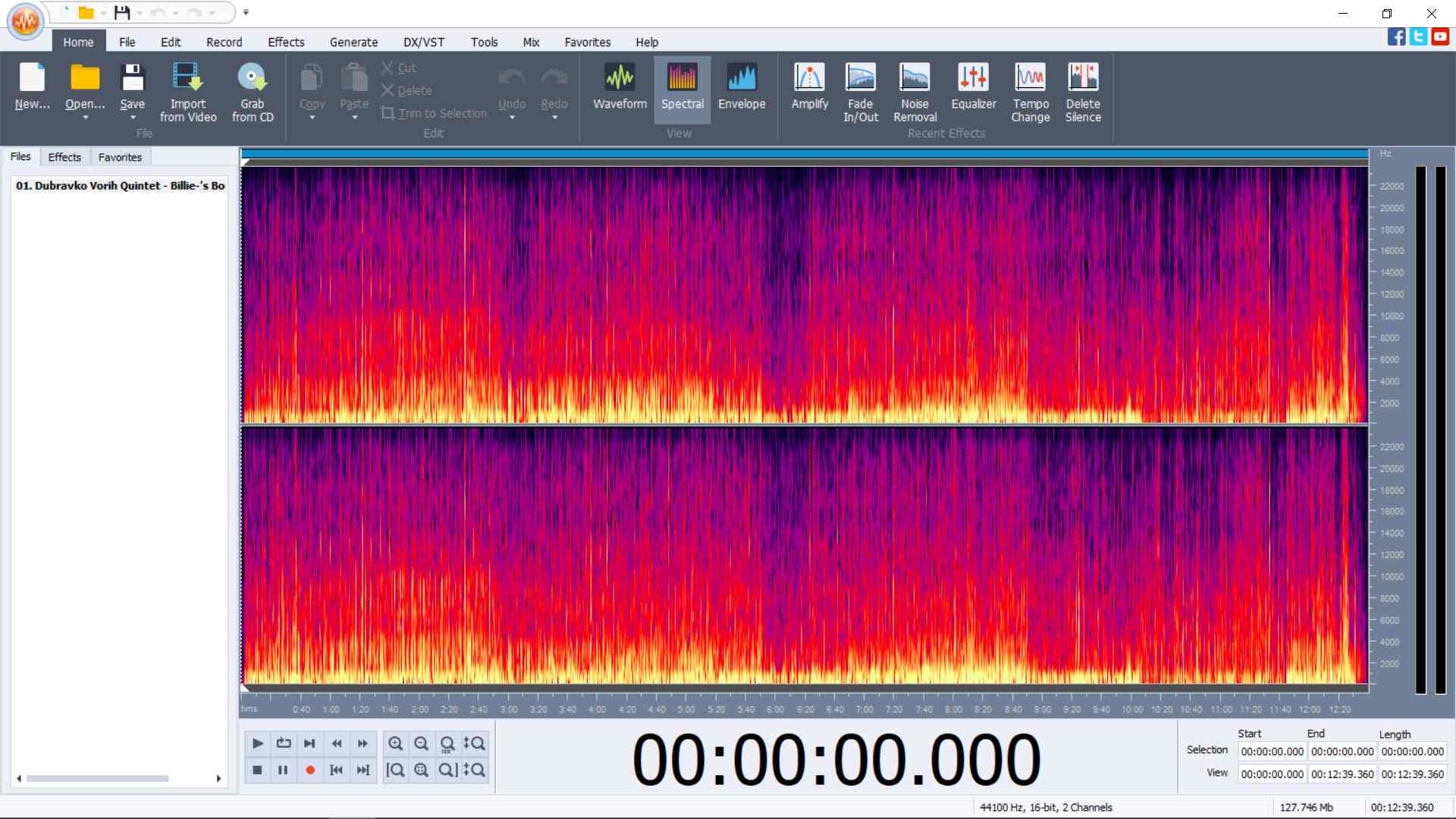Open Noise Removal effect

[x=915, y=92]
